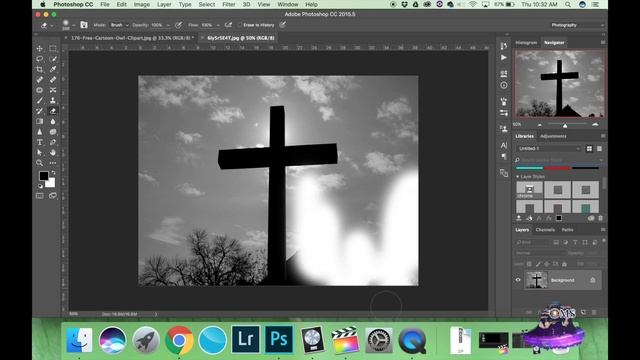Open the Opacity slider arrow

coord(168,25)
